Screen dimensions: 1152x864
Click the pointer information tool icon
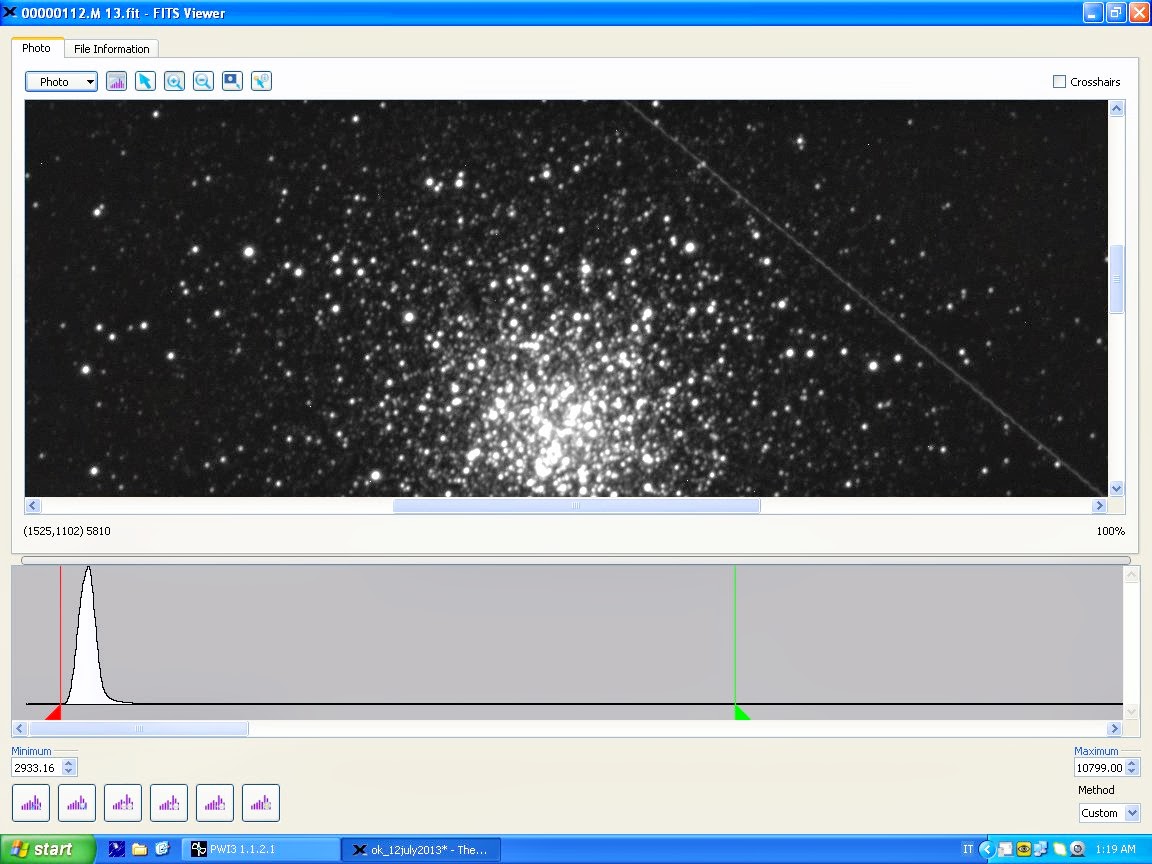pyautogui.click(x=261, y=81)
